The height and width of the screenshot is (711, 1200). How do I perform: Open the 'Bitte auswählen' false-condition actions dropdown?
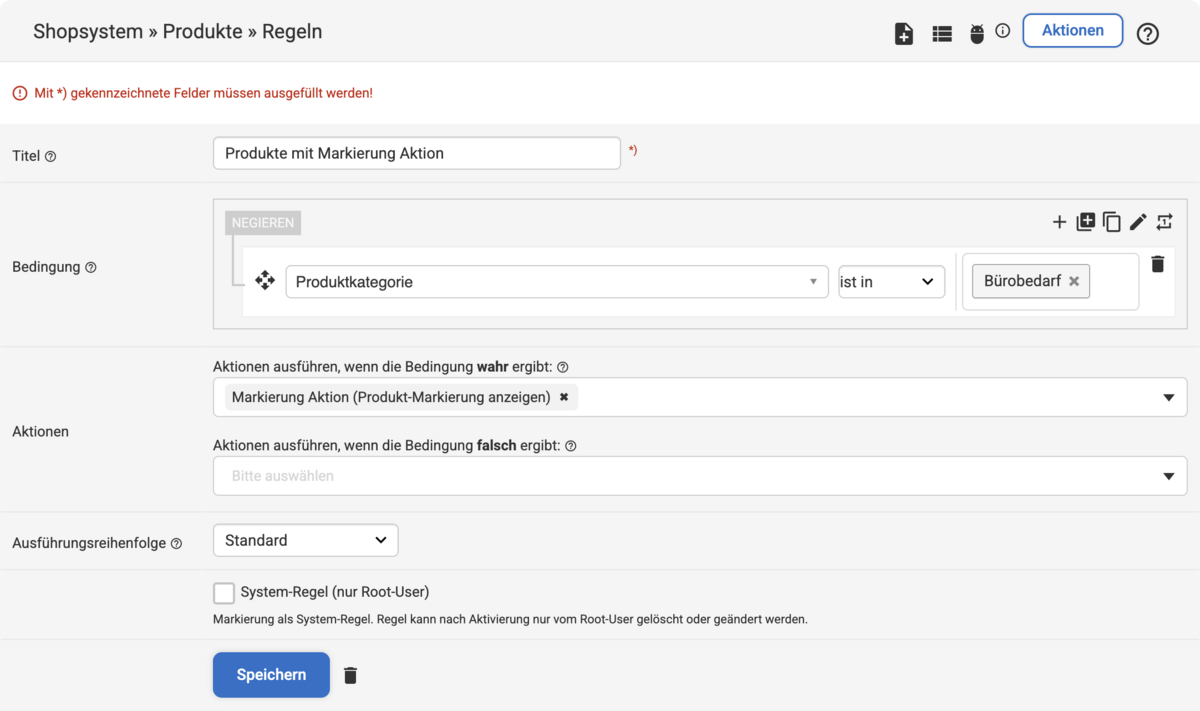[x=700, y=476]
